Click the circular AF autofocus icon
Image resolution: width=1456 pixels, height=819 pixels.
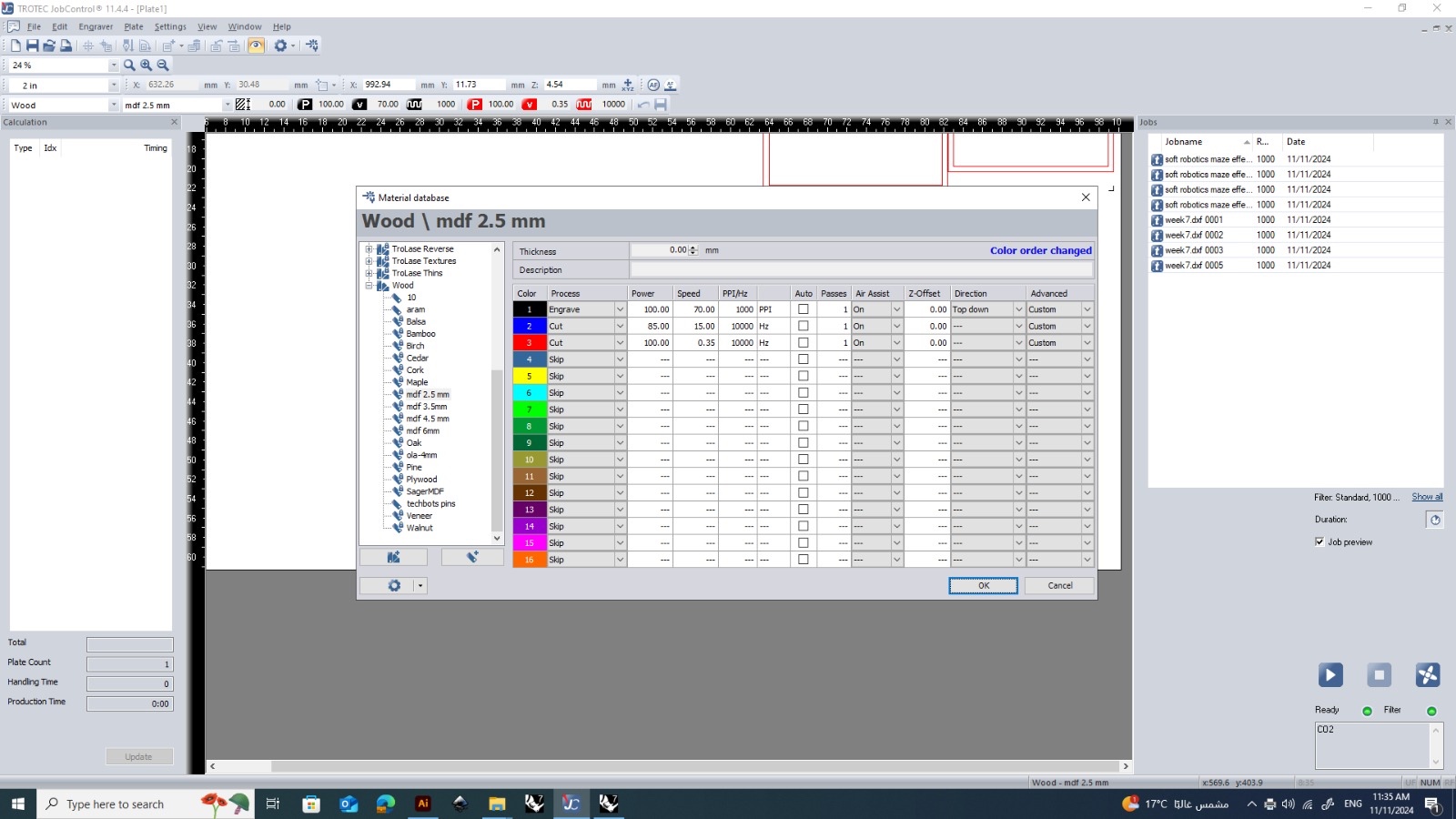(653, 85)
